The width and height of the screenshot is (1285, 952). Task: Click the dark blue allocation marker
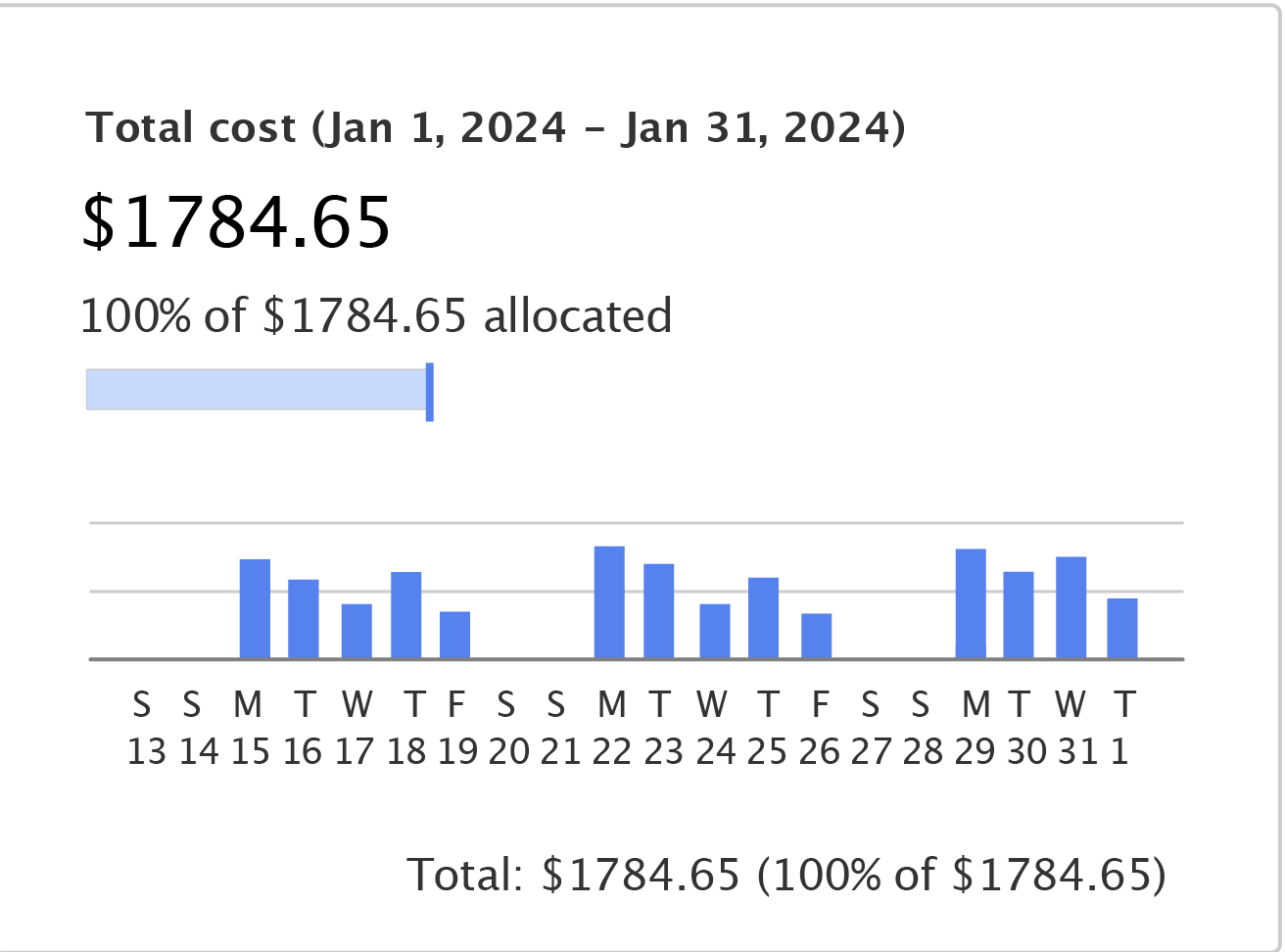[x=430, y=392]
